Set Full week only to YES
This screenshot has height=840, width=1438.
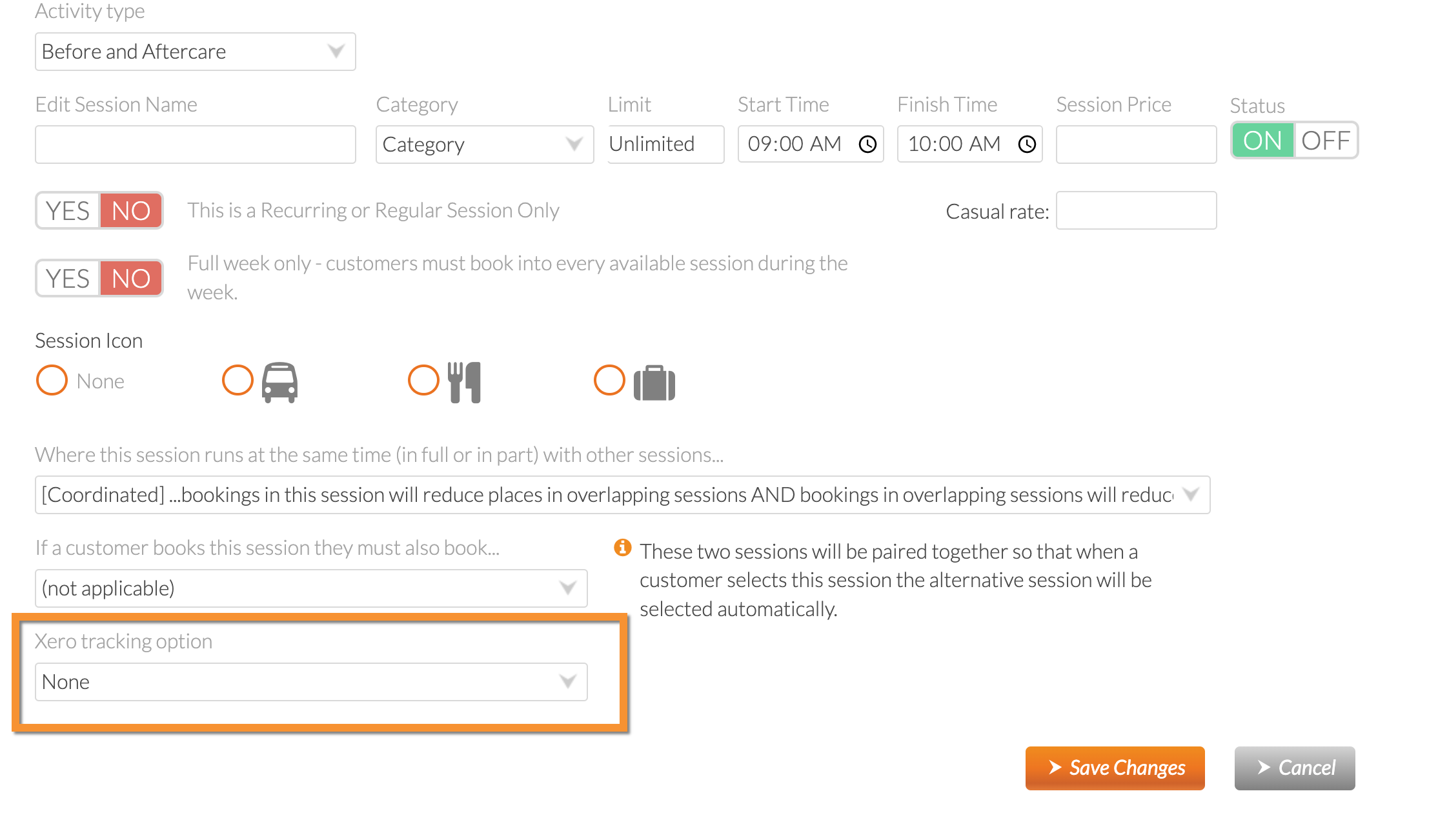68,279
